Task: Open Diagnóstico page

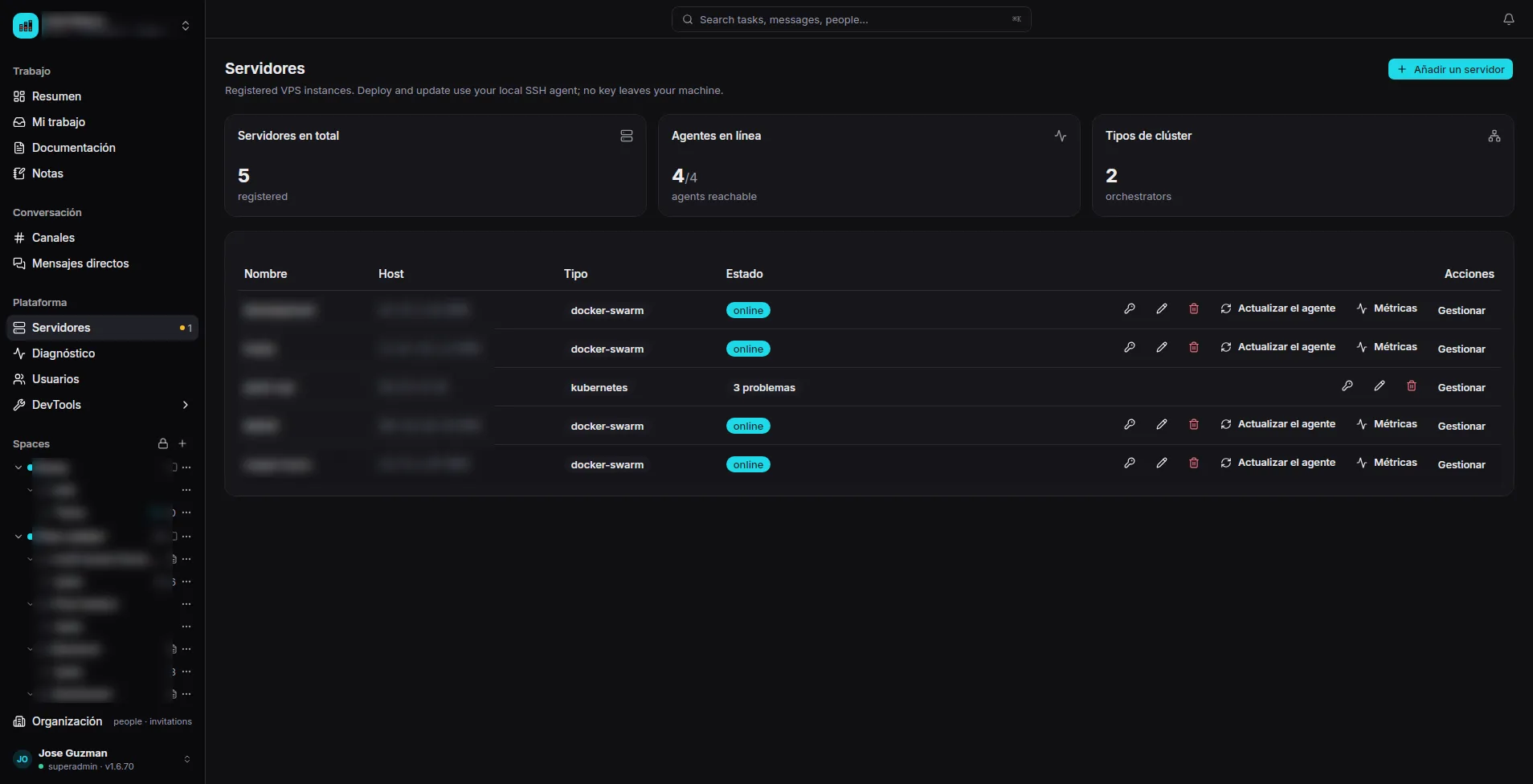Action: 102,353
